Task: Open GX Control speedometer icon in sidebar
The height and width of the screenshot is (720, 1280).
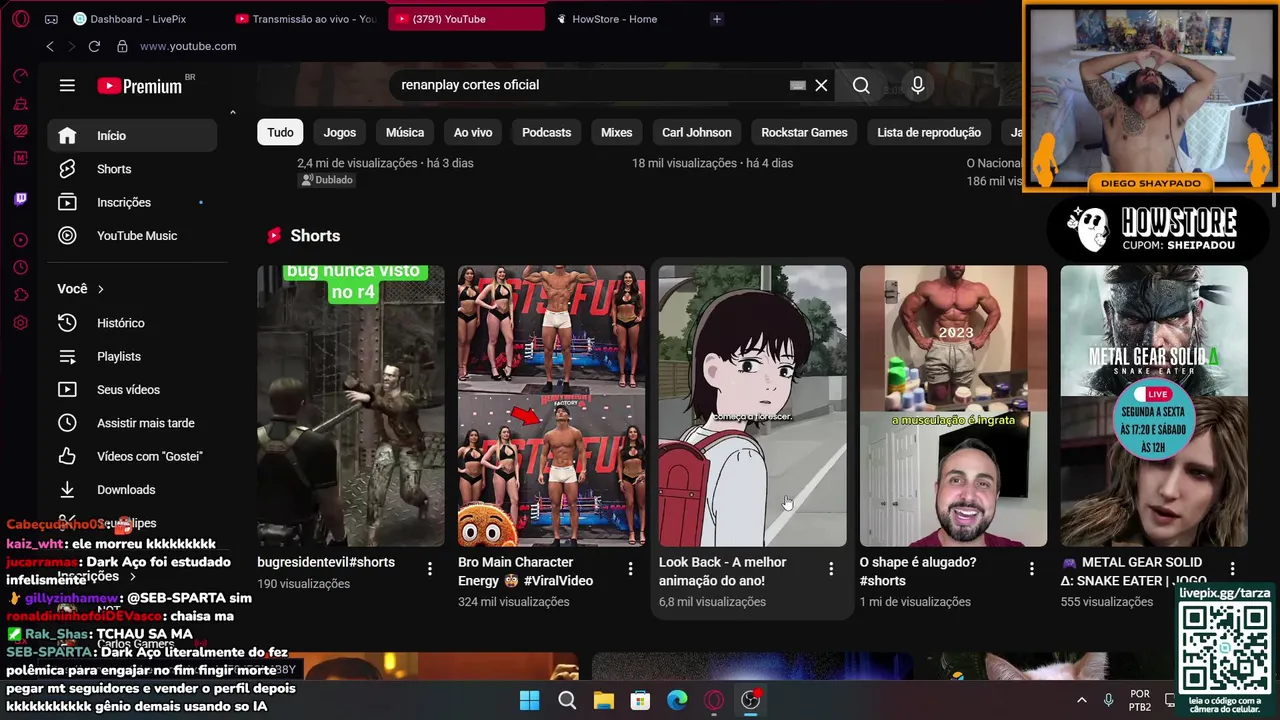Action: click(20, 76)
